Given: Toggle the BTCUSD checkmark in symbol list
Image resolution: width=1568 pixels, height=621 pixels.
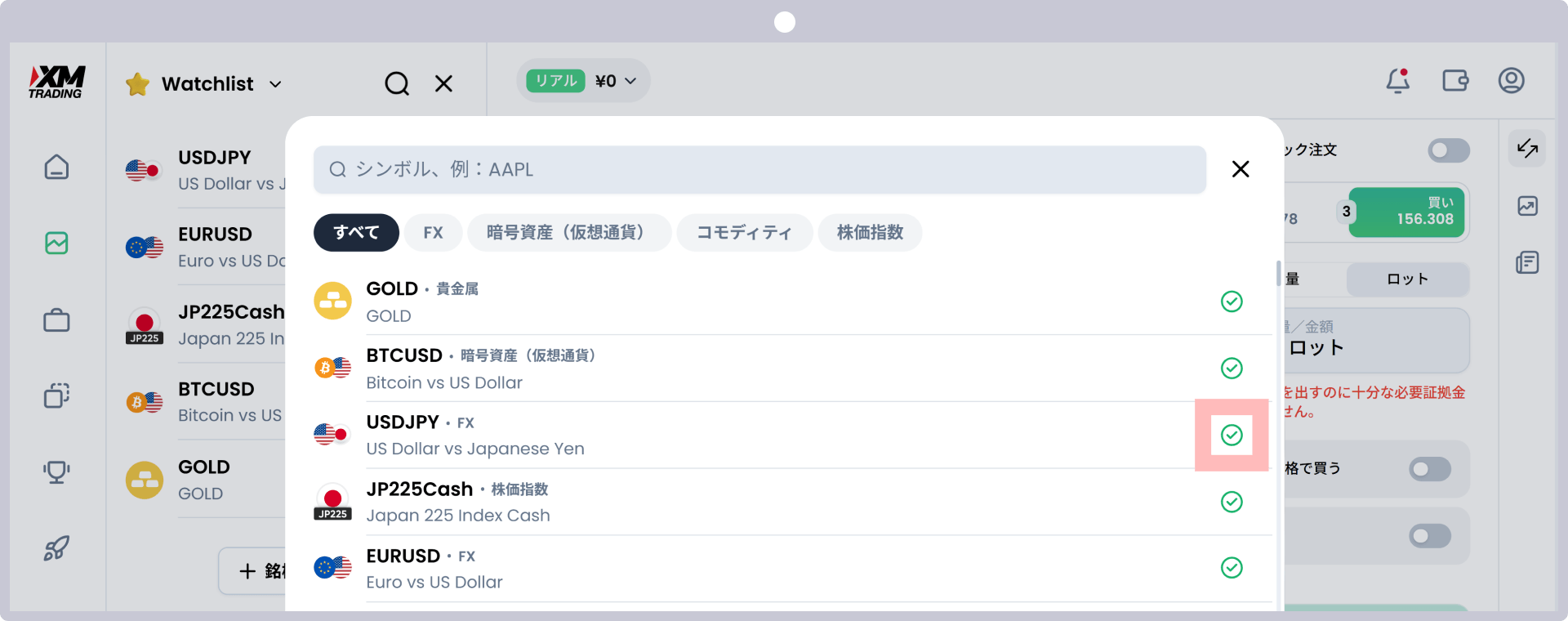Looking at the screenshot, I should tap(1232, 369).
